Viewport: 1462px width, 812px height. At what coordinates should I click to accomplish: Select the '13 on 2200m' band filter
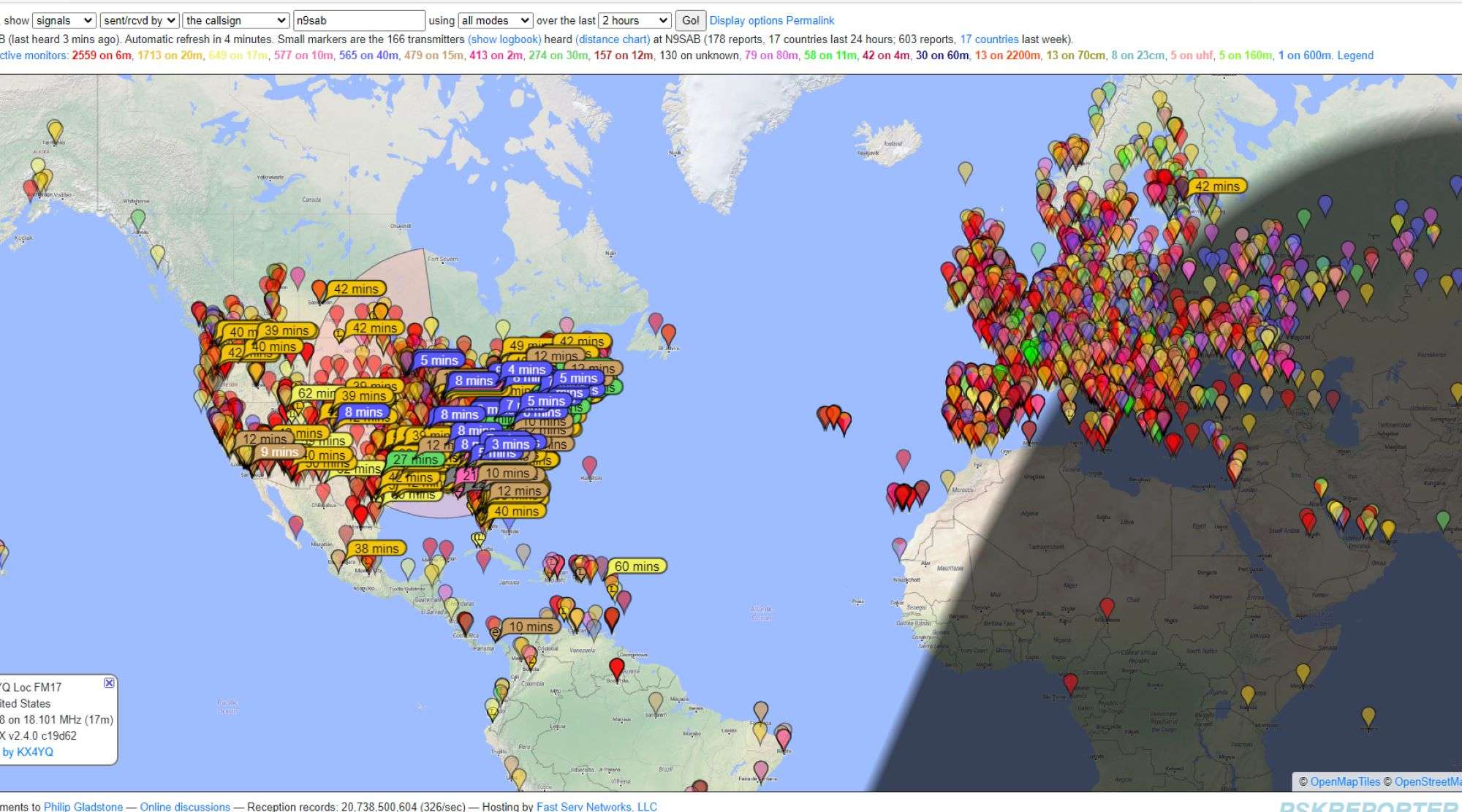coord(1007,56)
